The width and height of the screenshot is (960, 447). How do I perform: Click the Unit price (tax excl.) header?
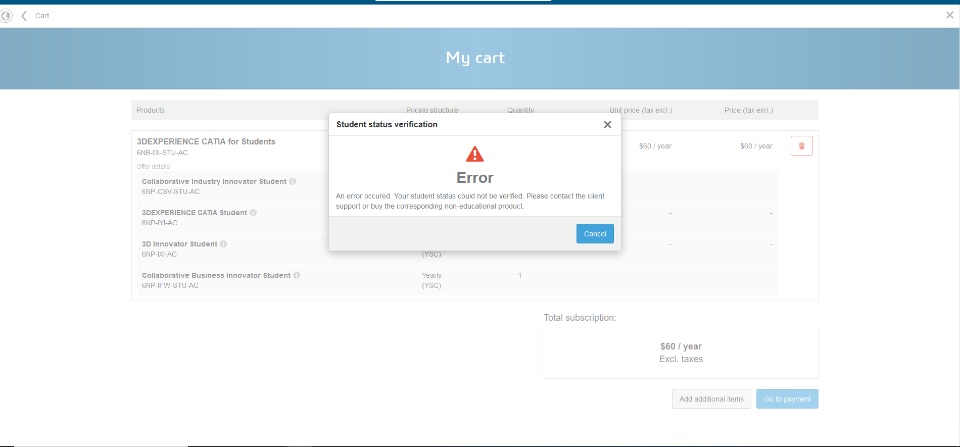[640, 110]
